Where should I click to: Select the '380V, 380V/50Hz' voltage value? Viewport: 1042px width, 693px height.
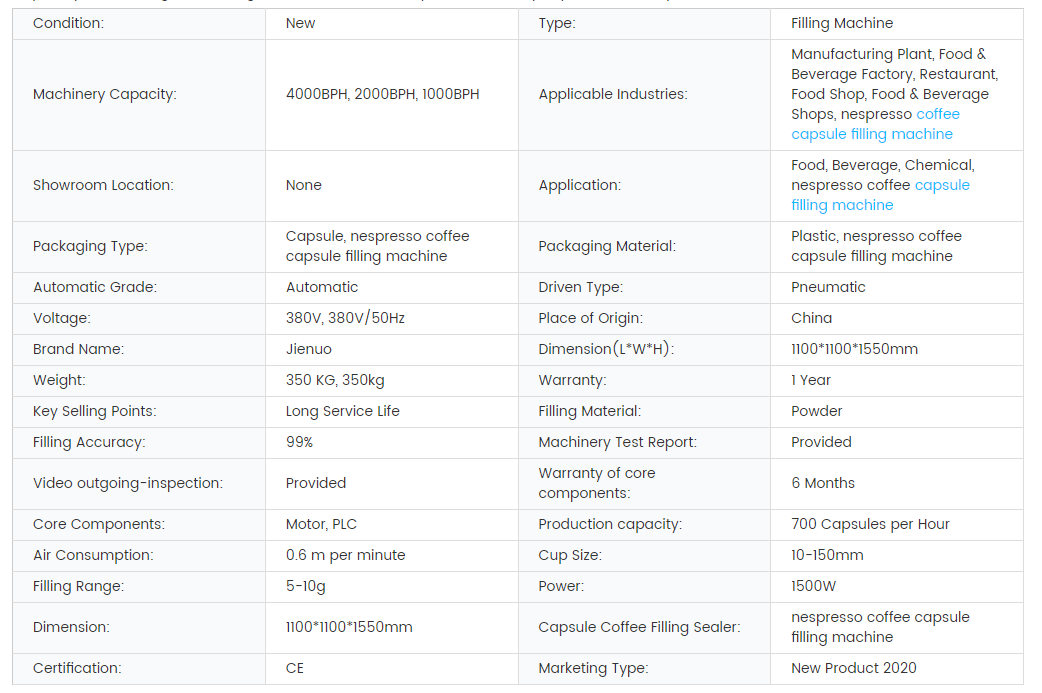coord(345,318)
